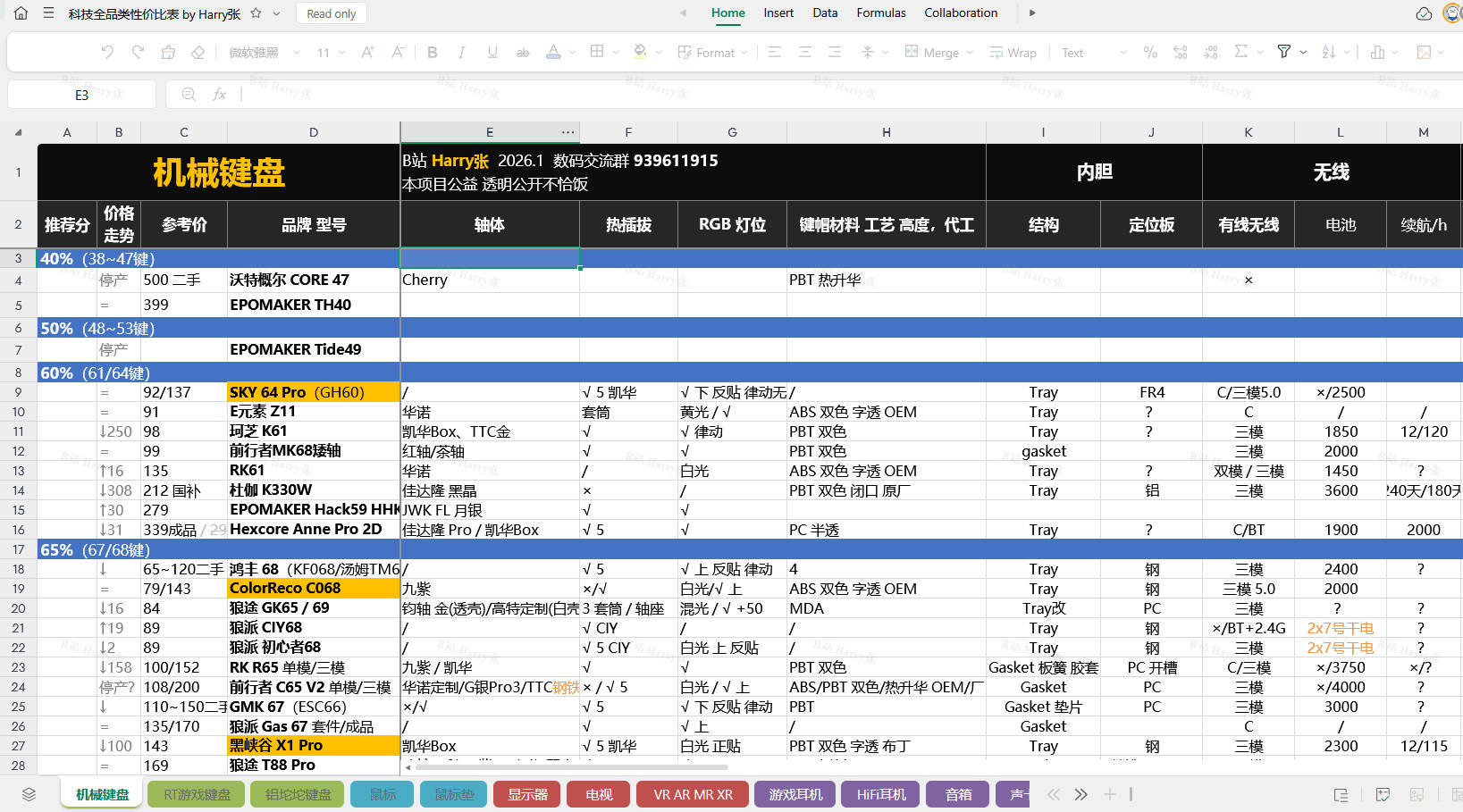Open the VR AR MR XR sheet
The width and height of the screenshot is (1463, 812).
(x=693, y=794)
